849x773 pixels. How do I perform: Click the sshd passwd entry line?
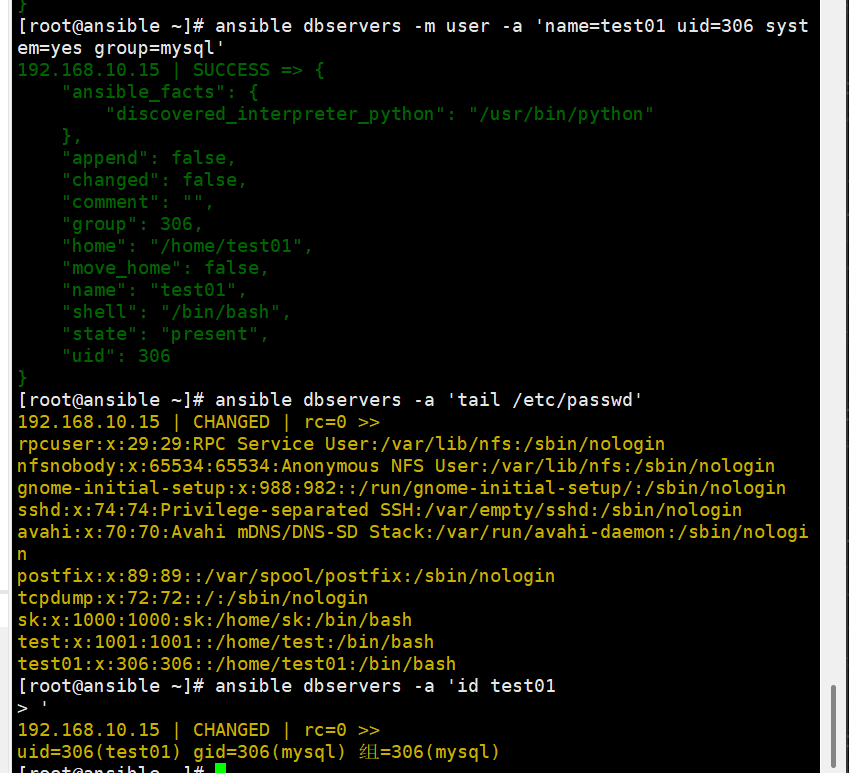(x=380, y=510)
